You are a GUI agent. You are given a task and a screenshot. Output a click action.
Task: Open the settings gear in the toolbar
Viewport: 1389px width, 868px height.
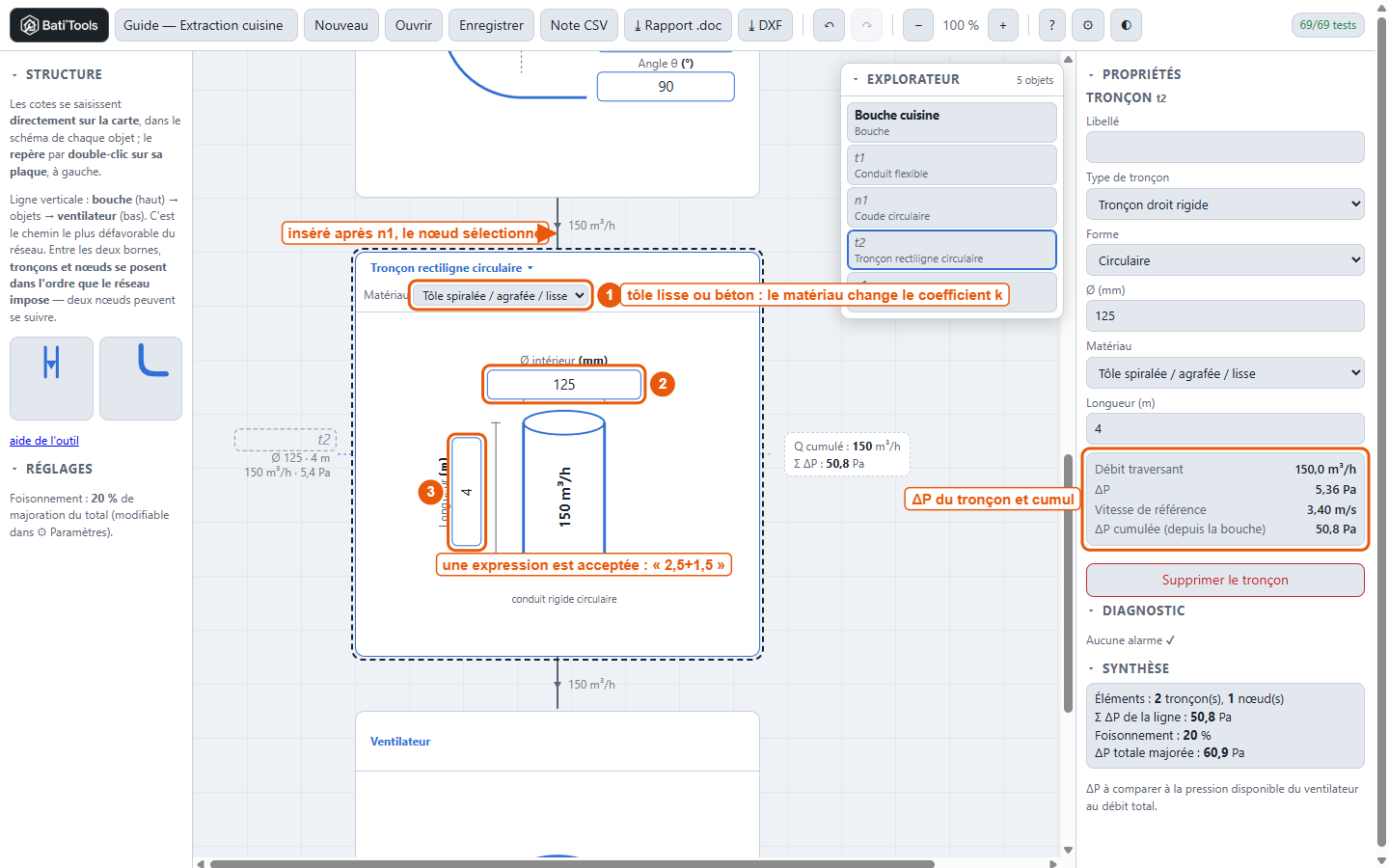pos(1088,25)
